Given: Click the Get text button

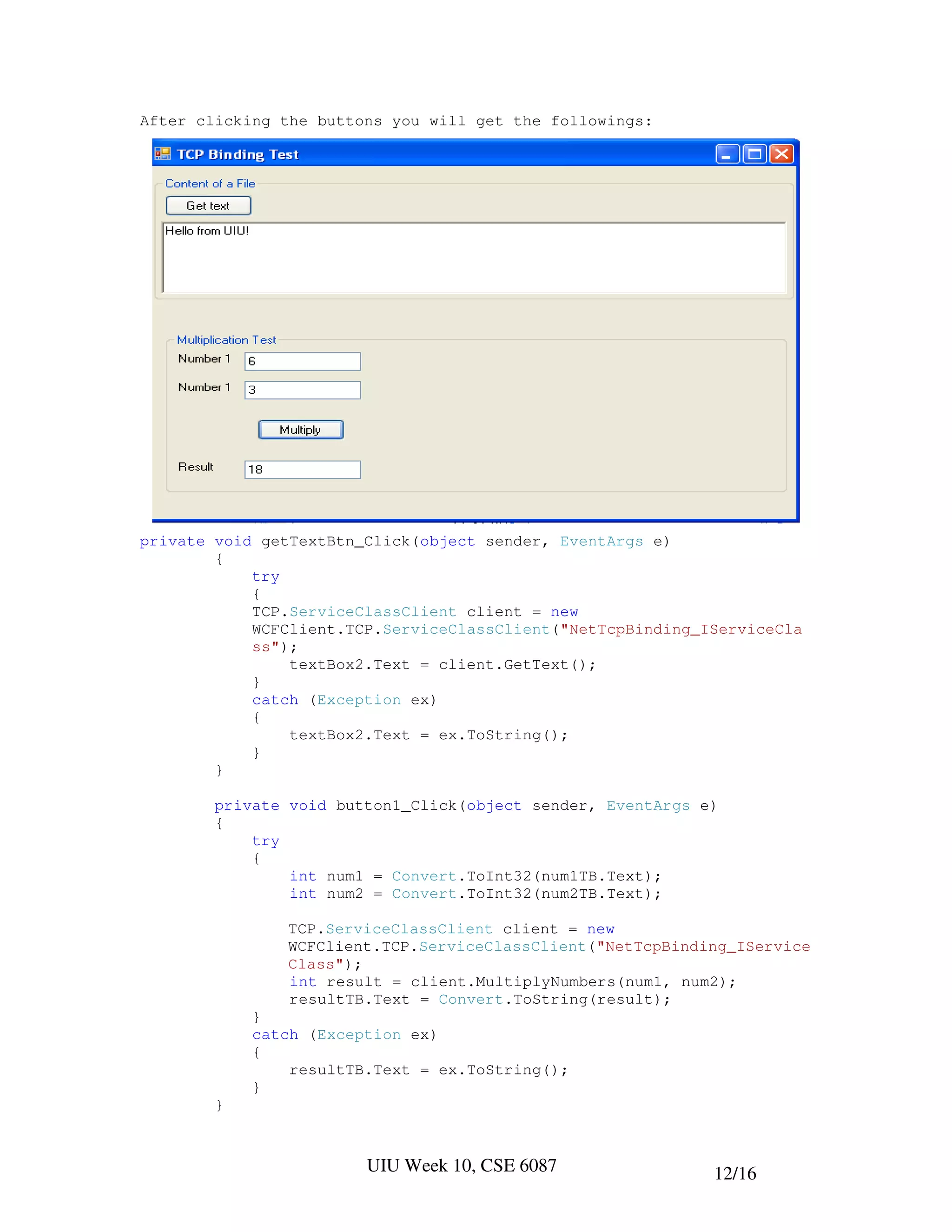Looking at the screenshot, I should 208,206.
